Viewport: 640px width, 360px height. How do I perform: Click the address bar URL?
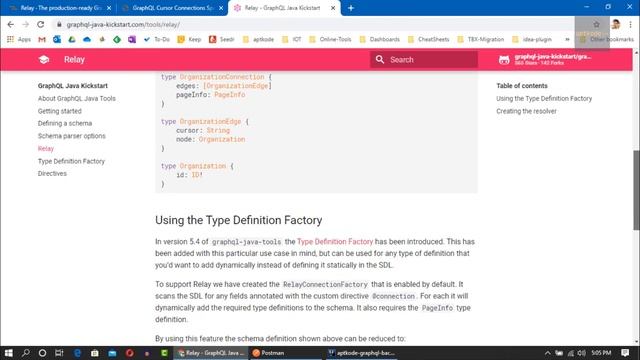[x=123, y=24]
